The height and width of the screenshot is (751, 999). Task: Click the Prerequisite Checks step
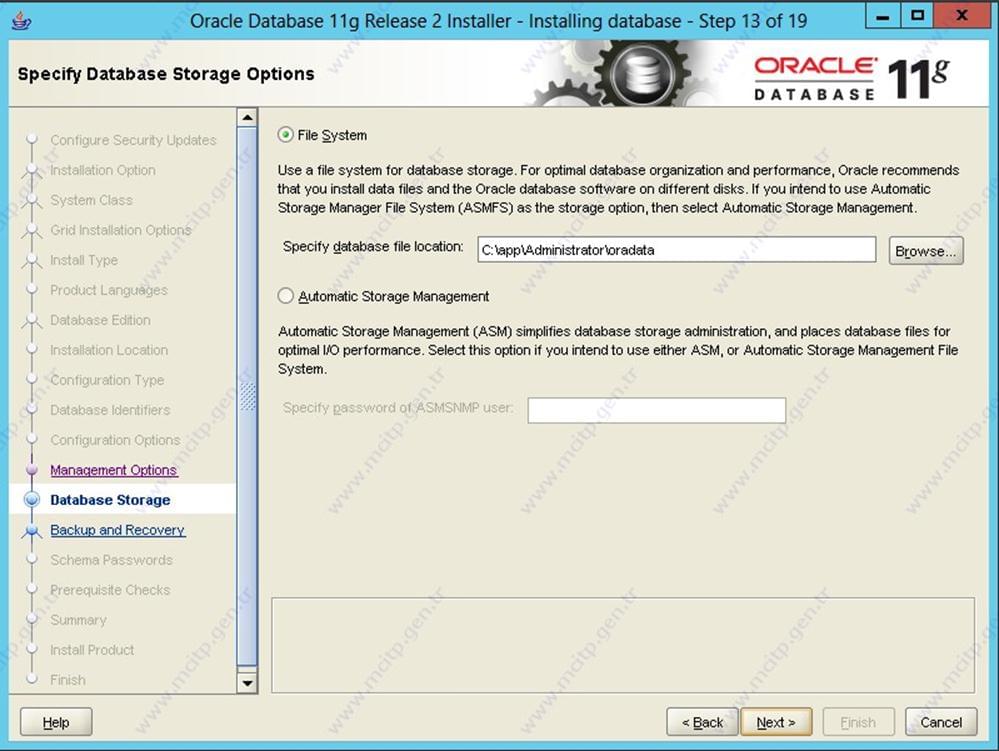[110, 590]
